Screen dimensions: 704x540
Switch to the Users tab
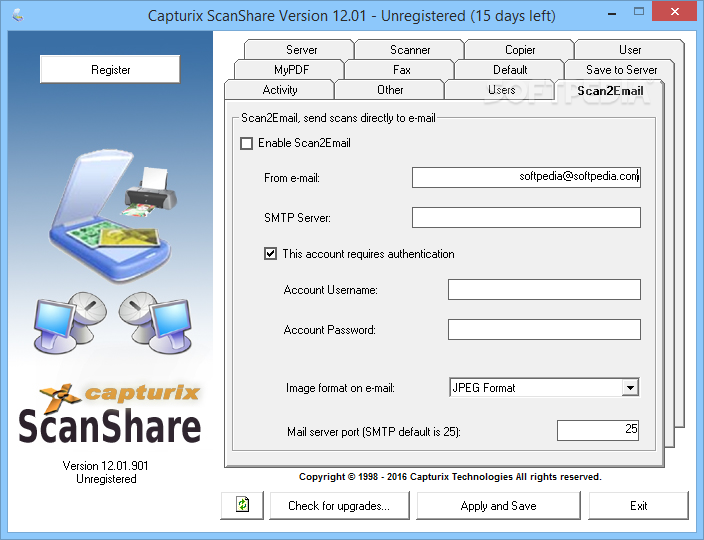click(x=501, y=90)
